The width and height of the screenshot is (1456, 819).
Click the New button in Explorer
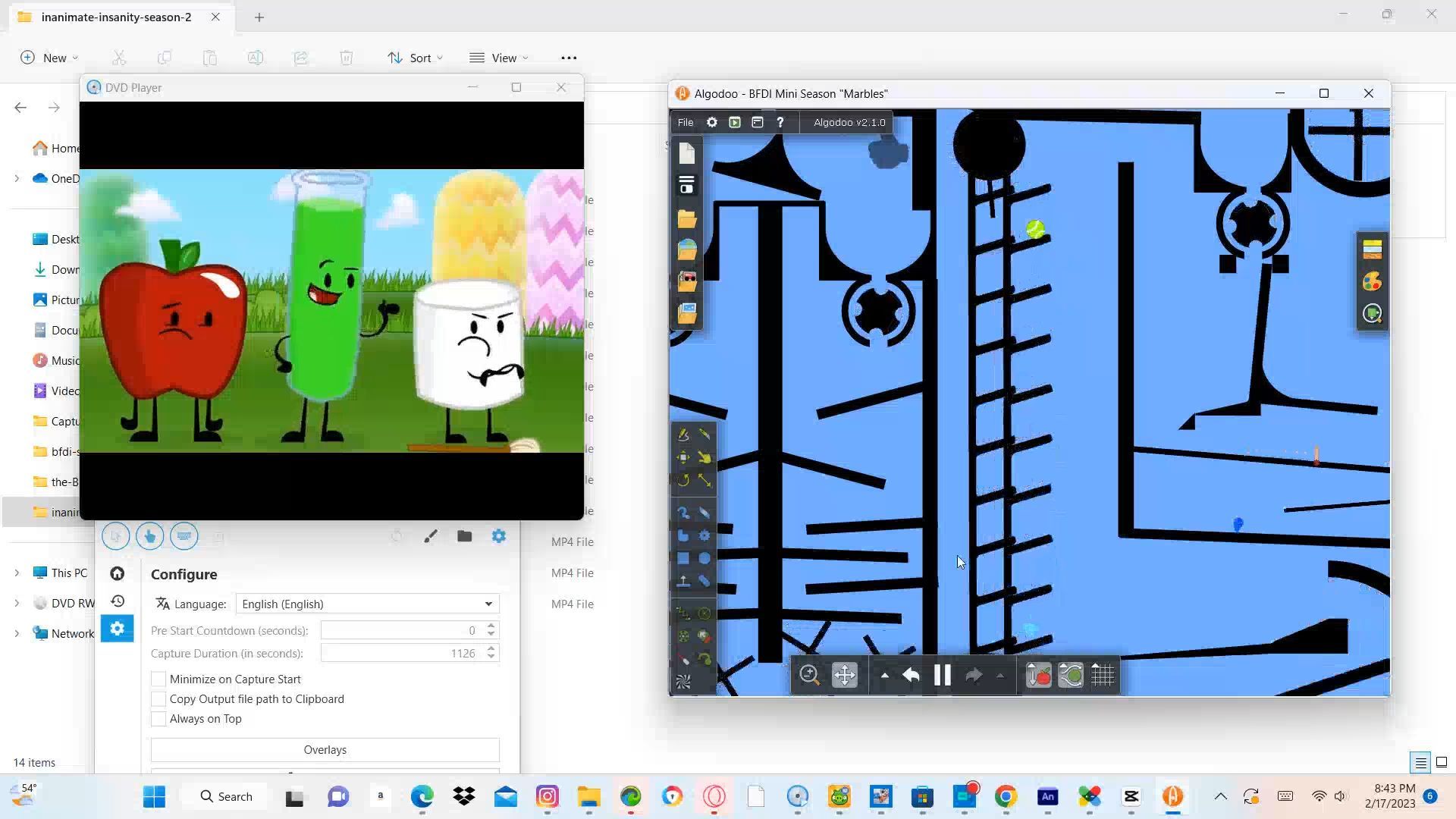[49, 58]
